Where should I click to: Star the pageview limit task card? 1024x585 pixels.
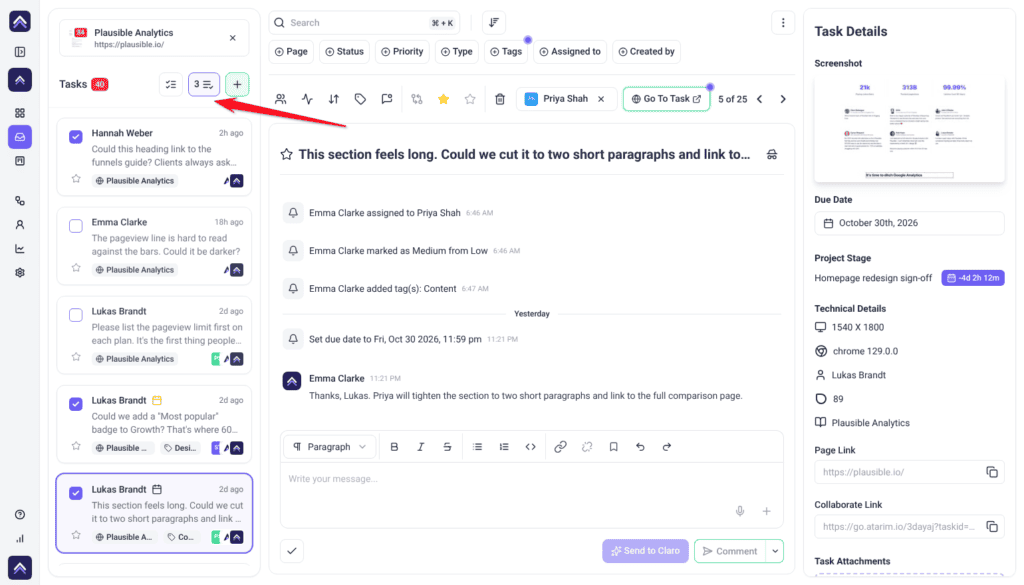click(76, 357)
